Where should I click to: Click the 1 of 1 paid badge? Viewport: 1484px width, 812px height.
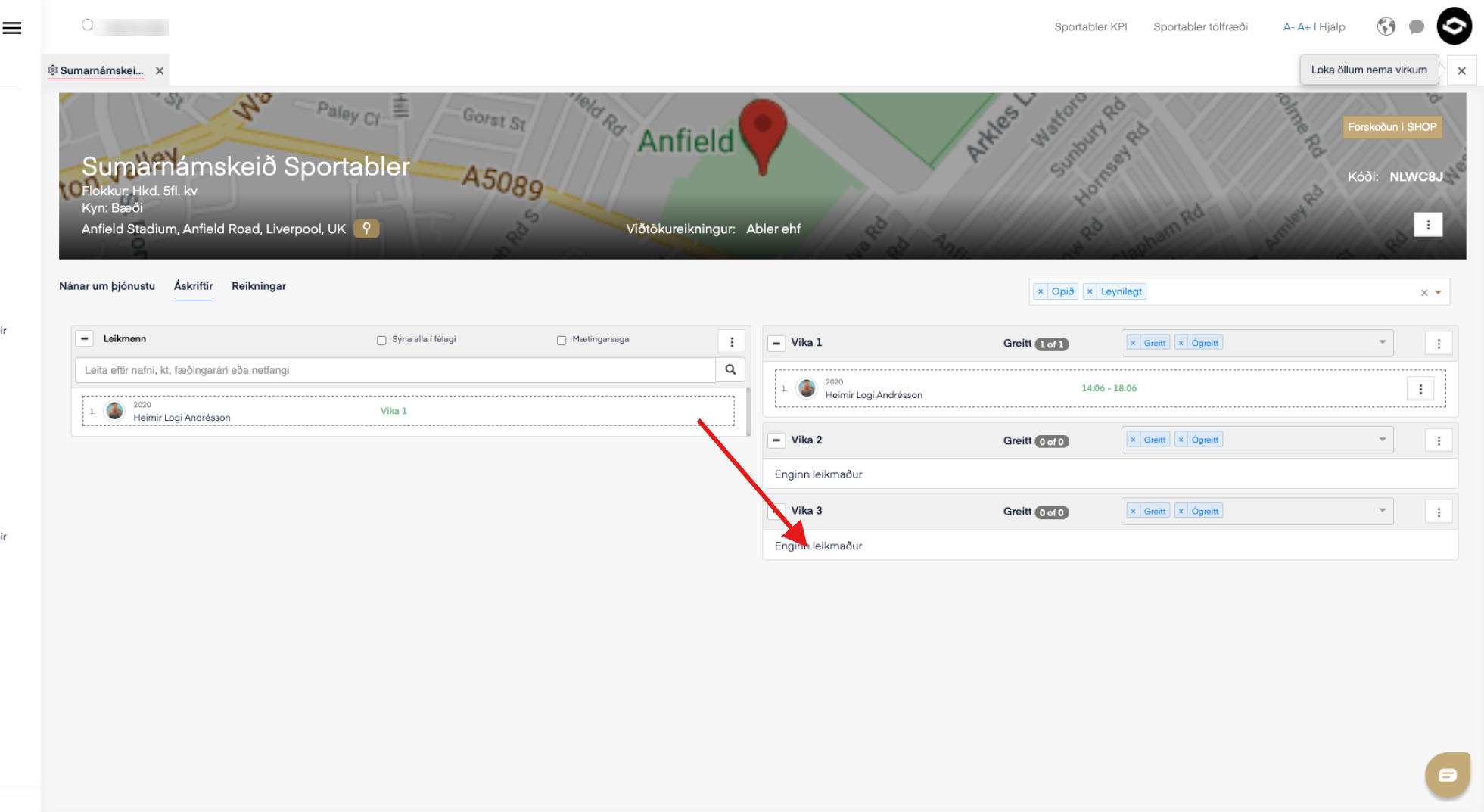pos(1052,344)
